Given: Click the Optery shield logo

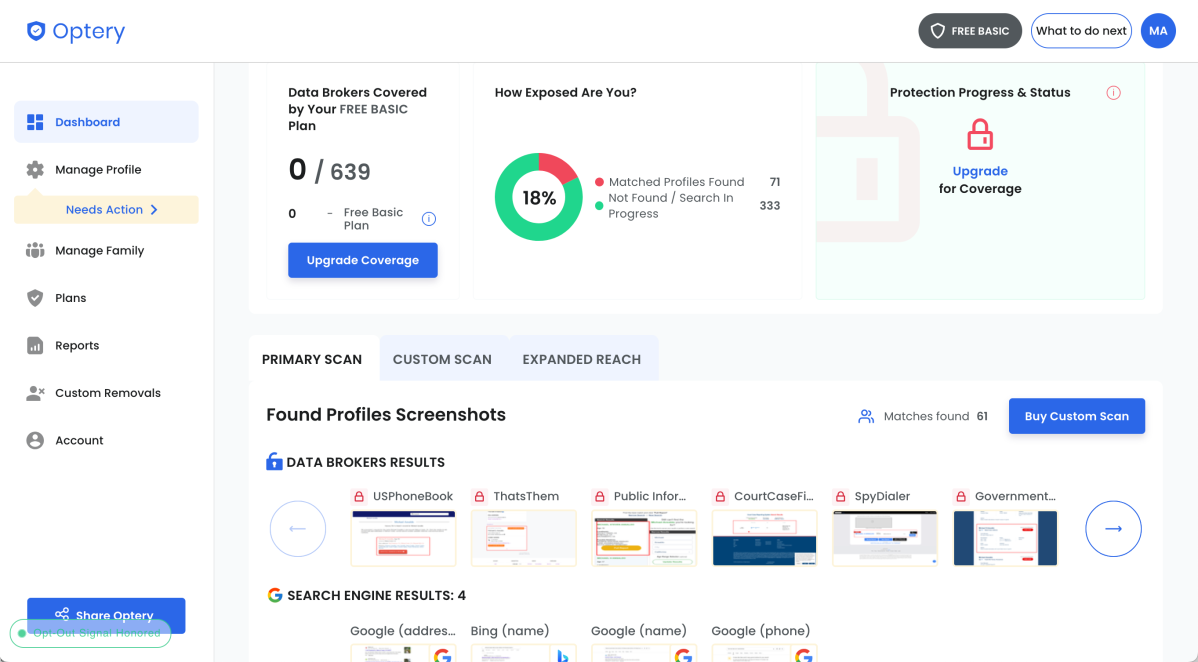Looking at the screenshot, I should [36, 31].
